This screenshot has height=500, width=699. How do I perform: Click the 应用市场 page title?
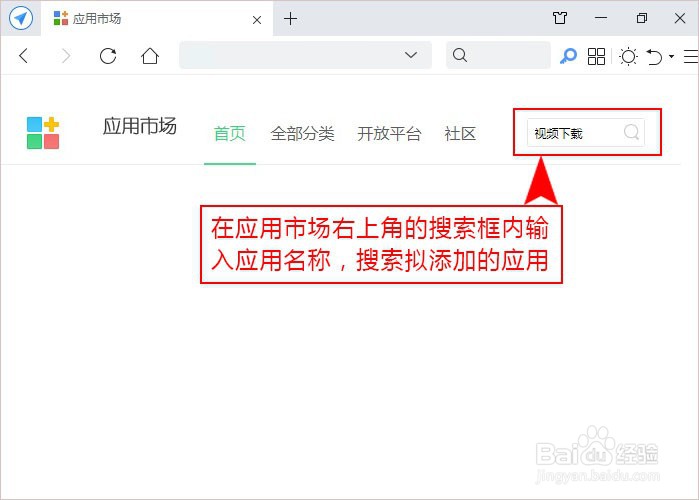(x=140, y=126)
